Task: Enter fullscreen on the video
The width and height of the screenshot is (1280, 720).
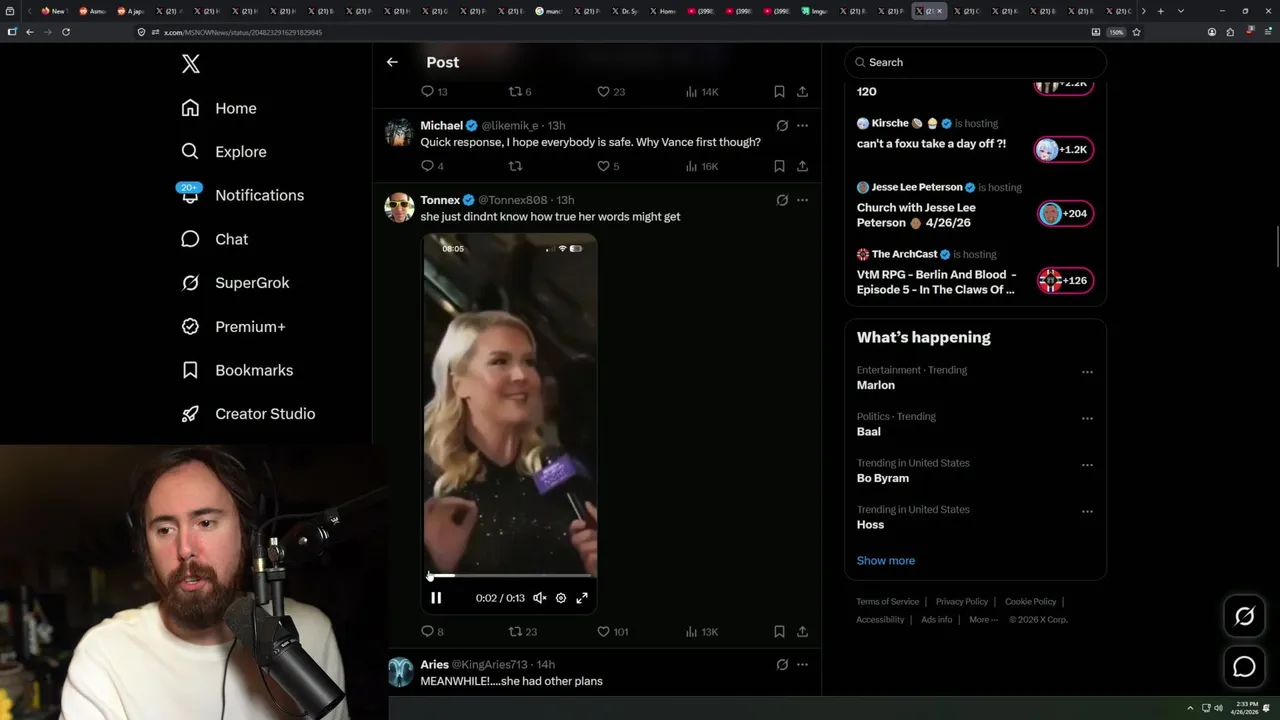Action: pyautogui.click(x=582, y=598)
